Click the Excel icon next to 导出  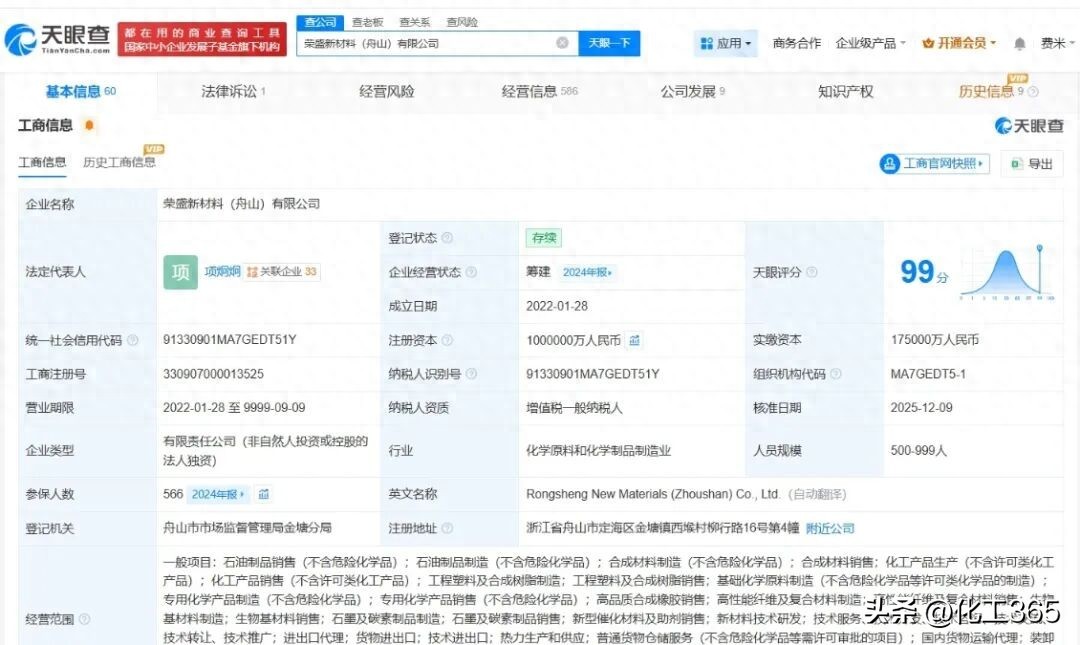pos(1017,164)
